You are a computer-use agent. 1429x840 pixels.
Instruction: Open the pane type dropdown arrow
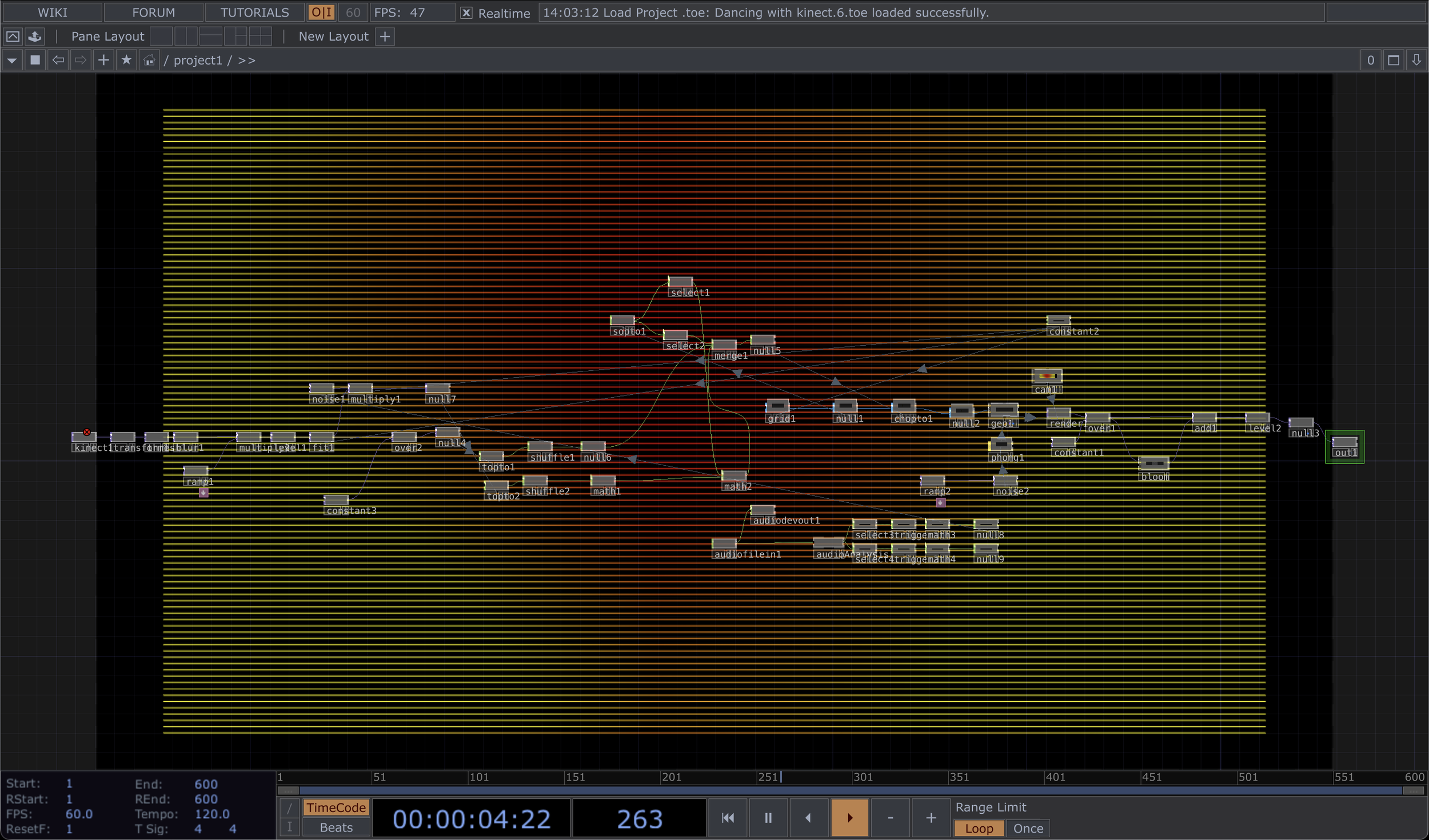coord(12,60)
